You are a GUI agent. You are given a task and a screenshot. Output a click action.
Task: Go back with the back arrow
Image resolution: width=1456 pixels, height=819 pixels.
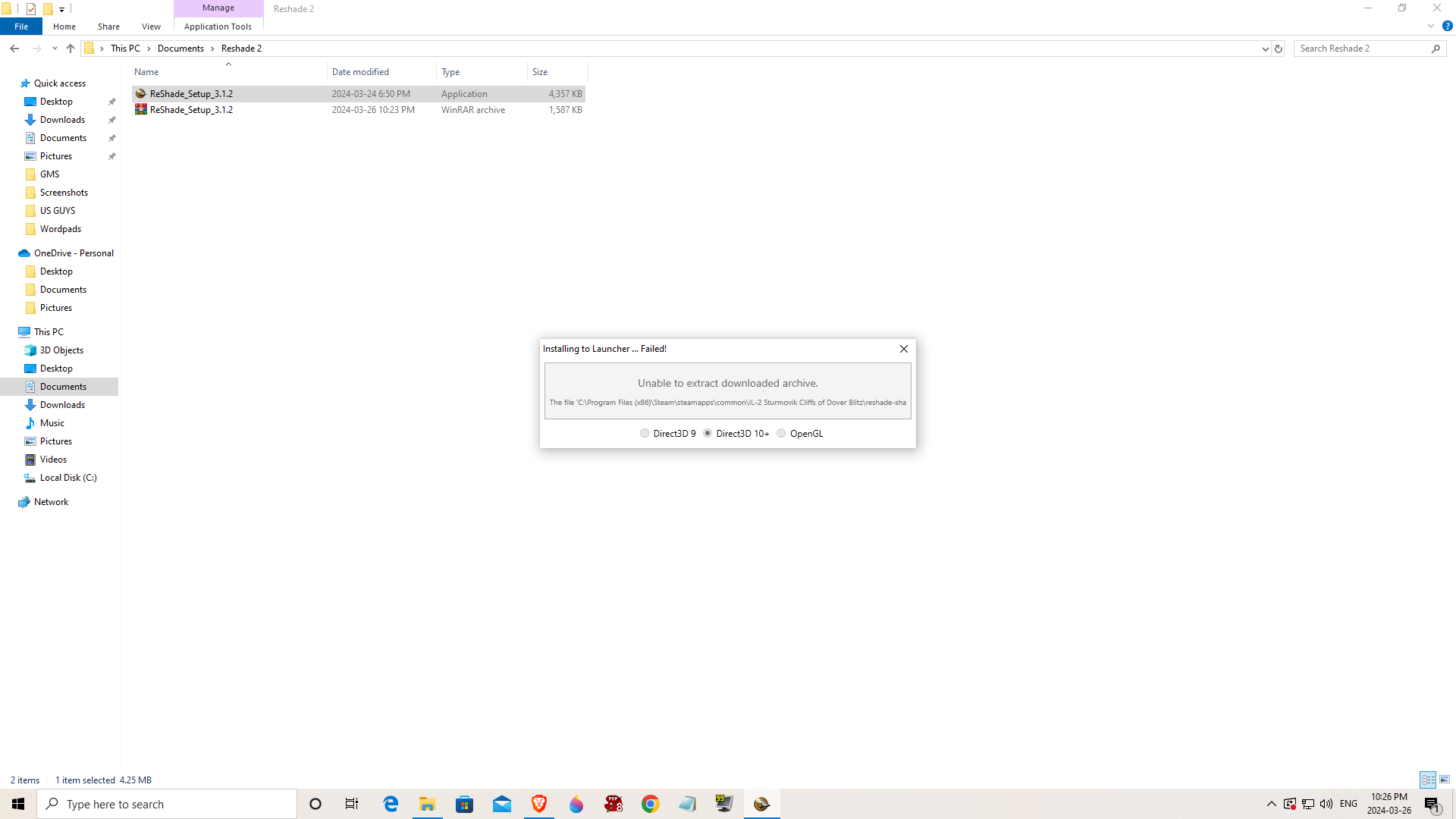(14, 49)
